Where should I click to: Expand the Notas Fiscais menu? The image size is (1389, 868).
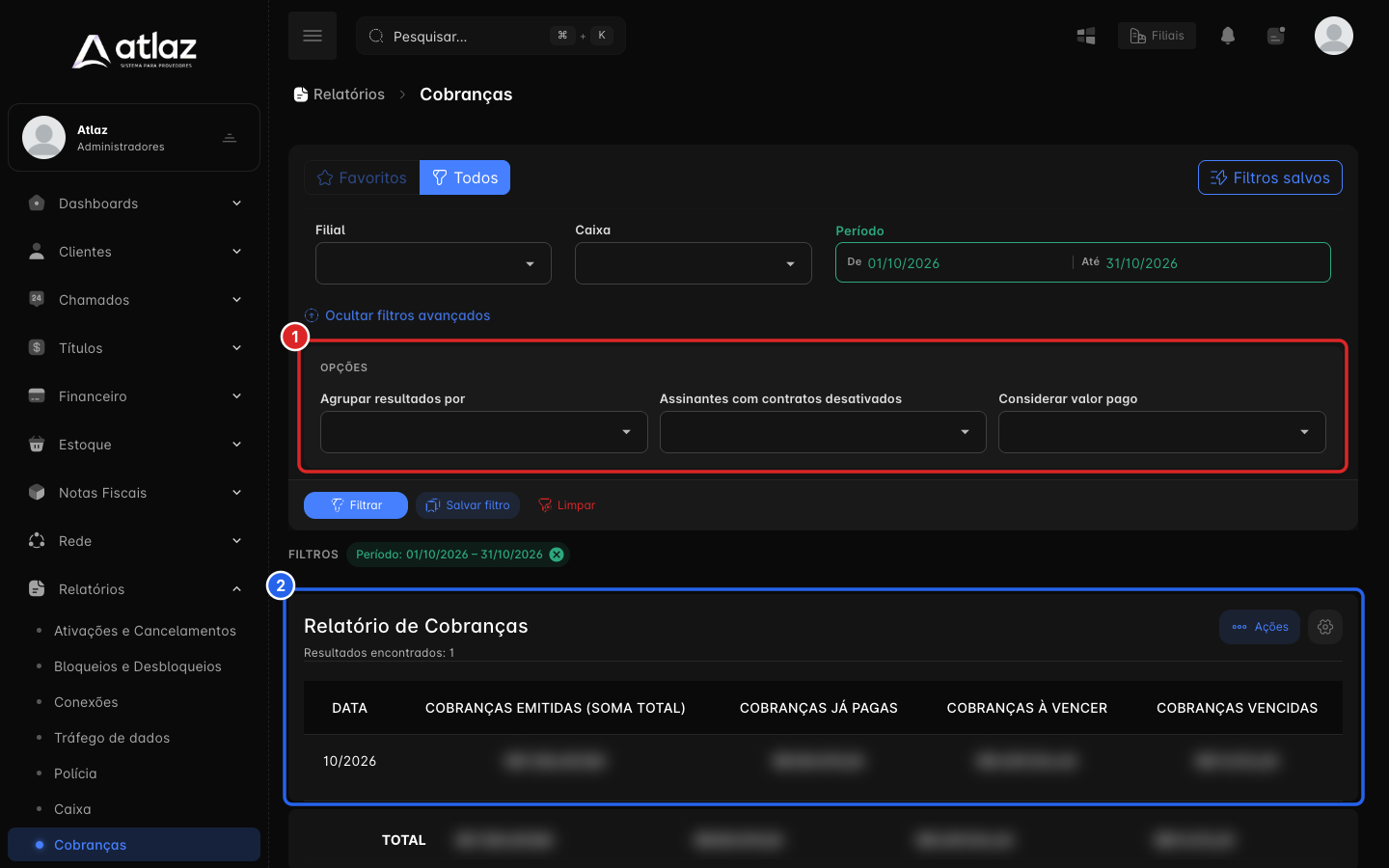(x=236, y=492)
